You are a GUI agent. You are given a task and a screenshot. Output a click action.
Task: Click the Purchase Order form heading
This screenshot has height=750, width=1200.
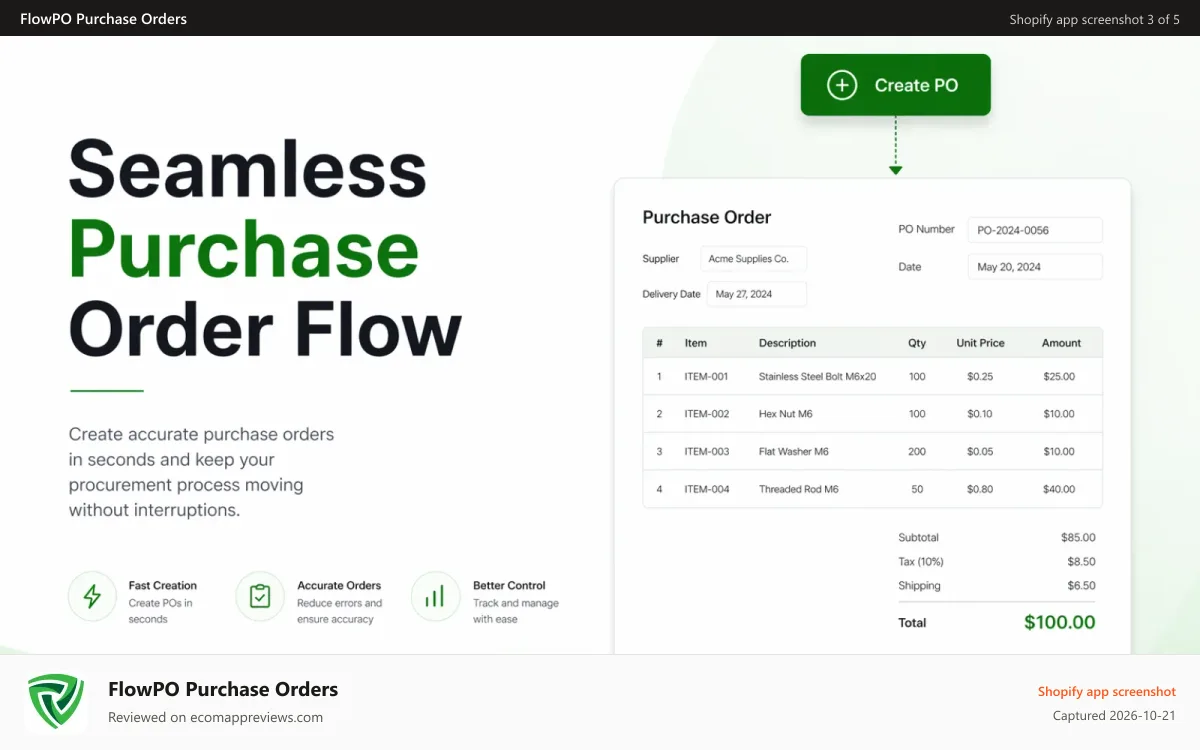coord(706,217)
